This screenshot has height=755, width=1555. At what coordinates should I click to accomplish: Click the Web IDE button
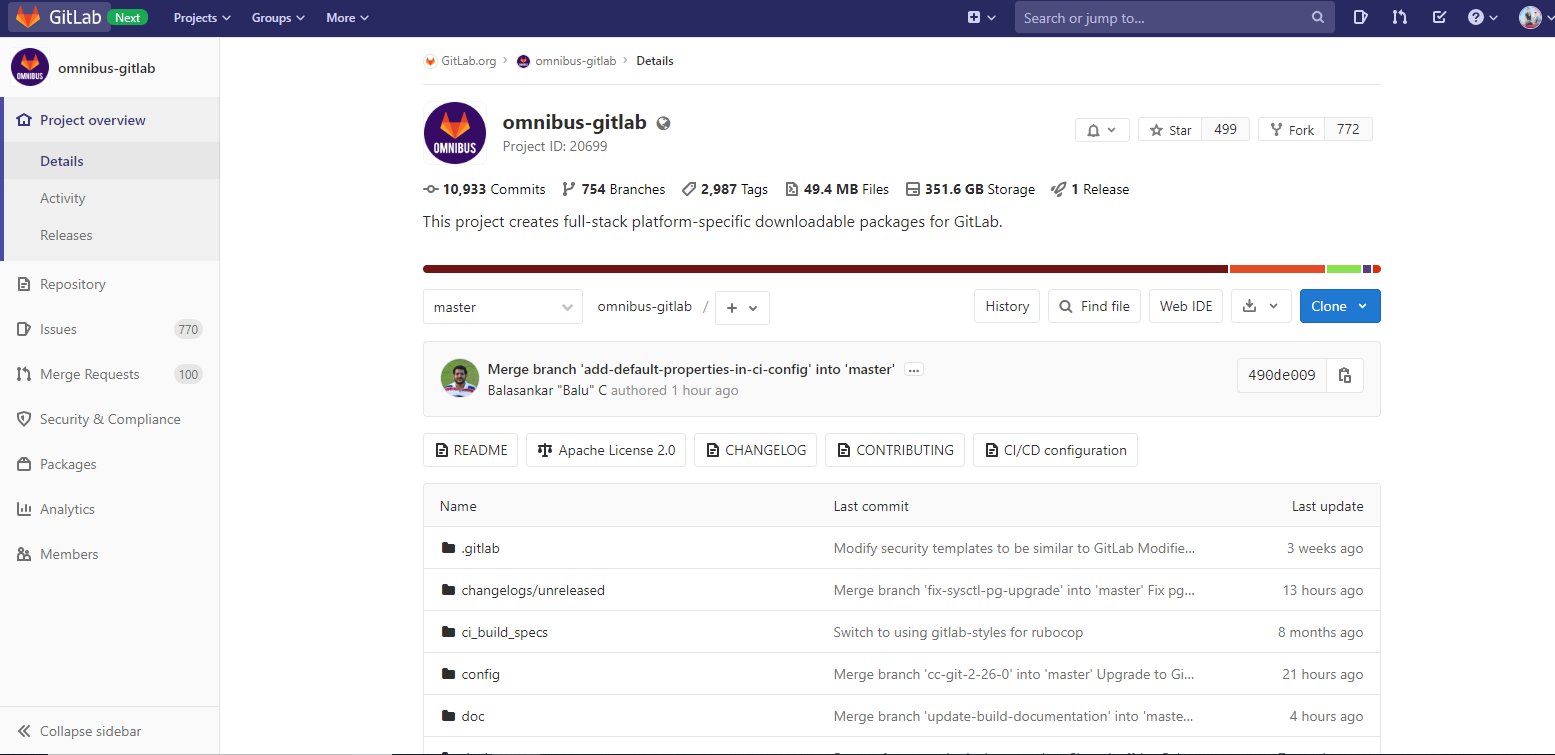[1185, 306]
